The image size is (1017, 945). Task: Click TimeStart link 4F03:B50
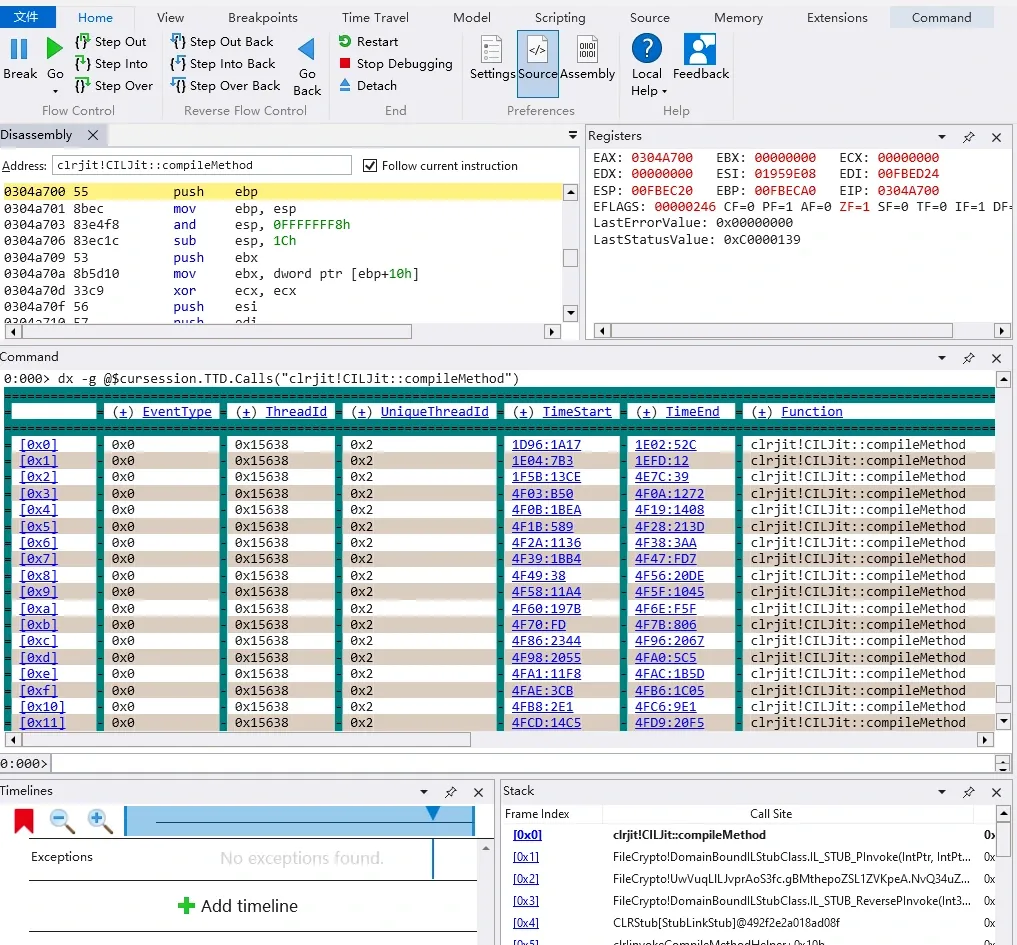tap(542, 494)
